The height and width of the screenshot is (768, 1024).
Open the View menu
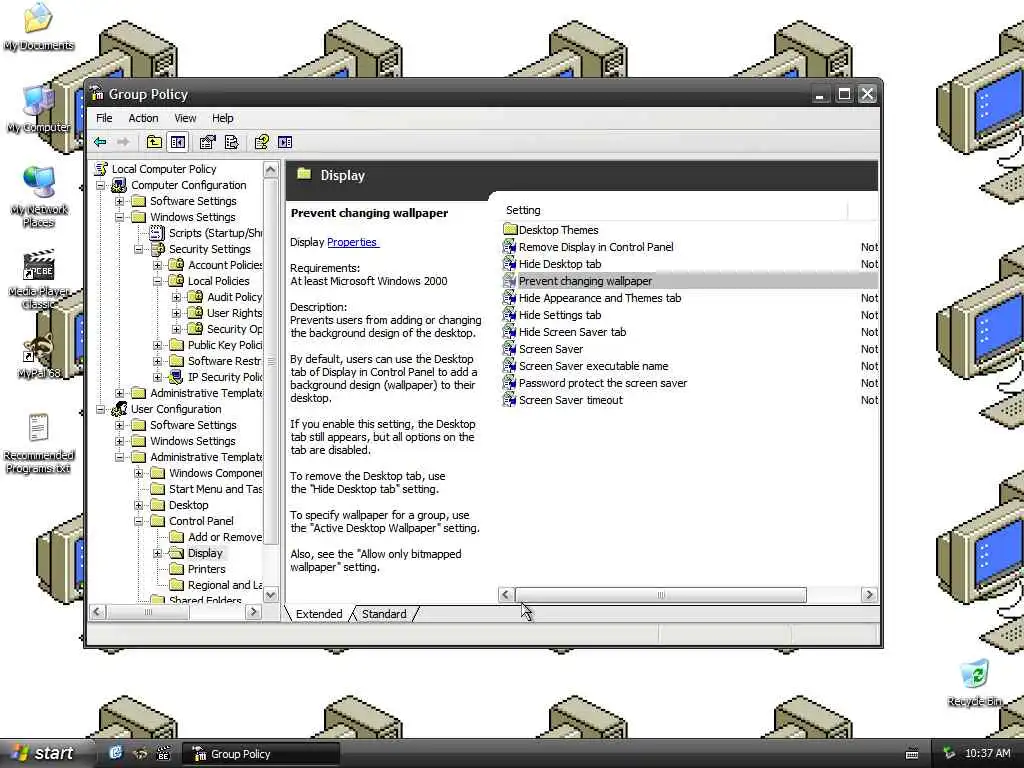185,118
